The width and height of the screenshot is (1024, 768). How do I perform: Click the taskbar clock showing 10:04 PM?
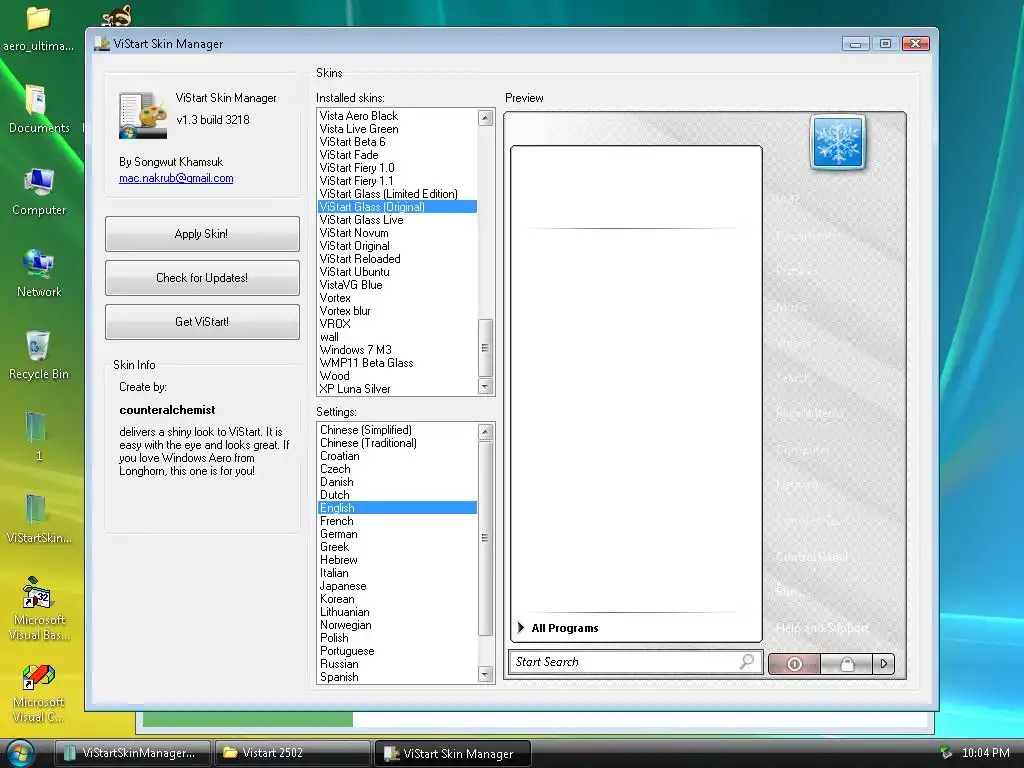tap(985, 753)
